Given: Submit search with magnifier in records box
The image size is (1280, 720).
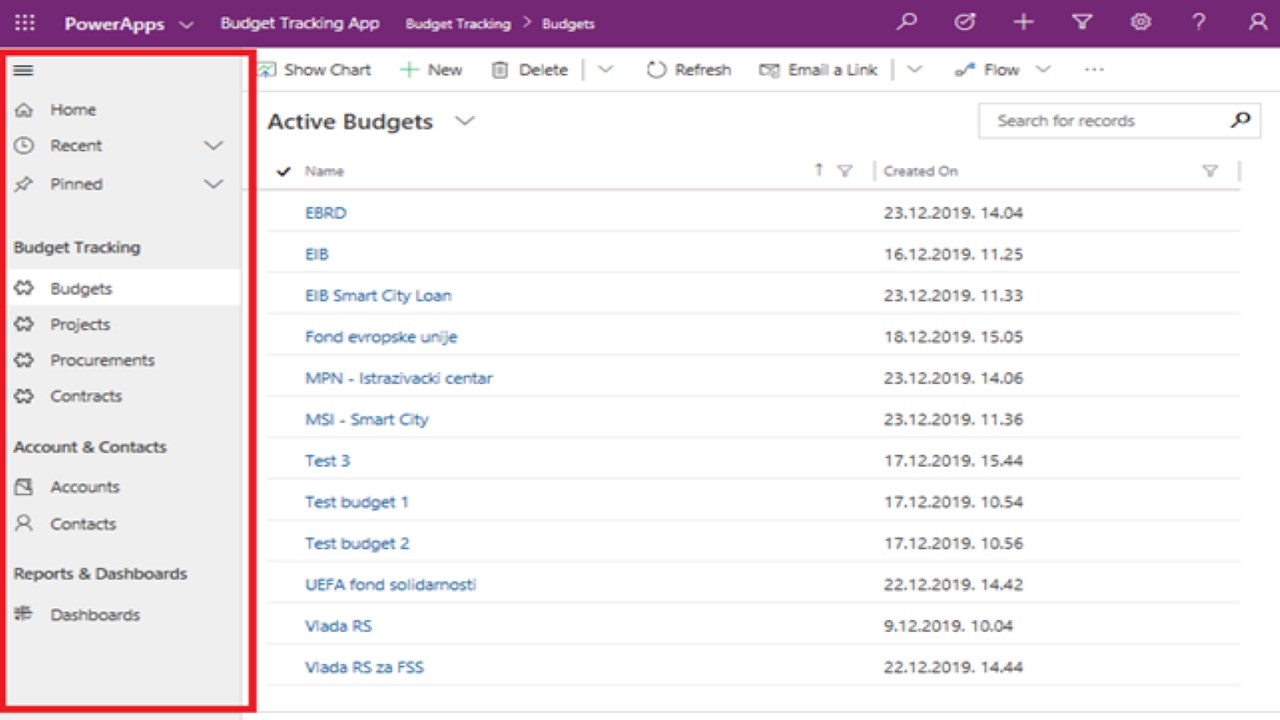Looking at the screenshot, I should (x=1240, y=120).
